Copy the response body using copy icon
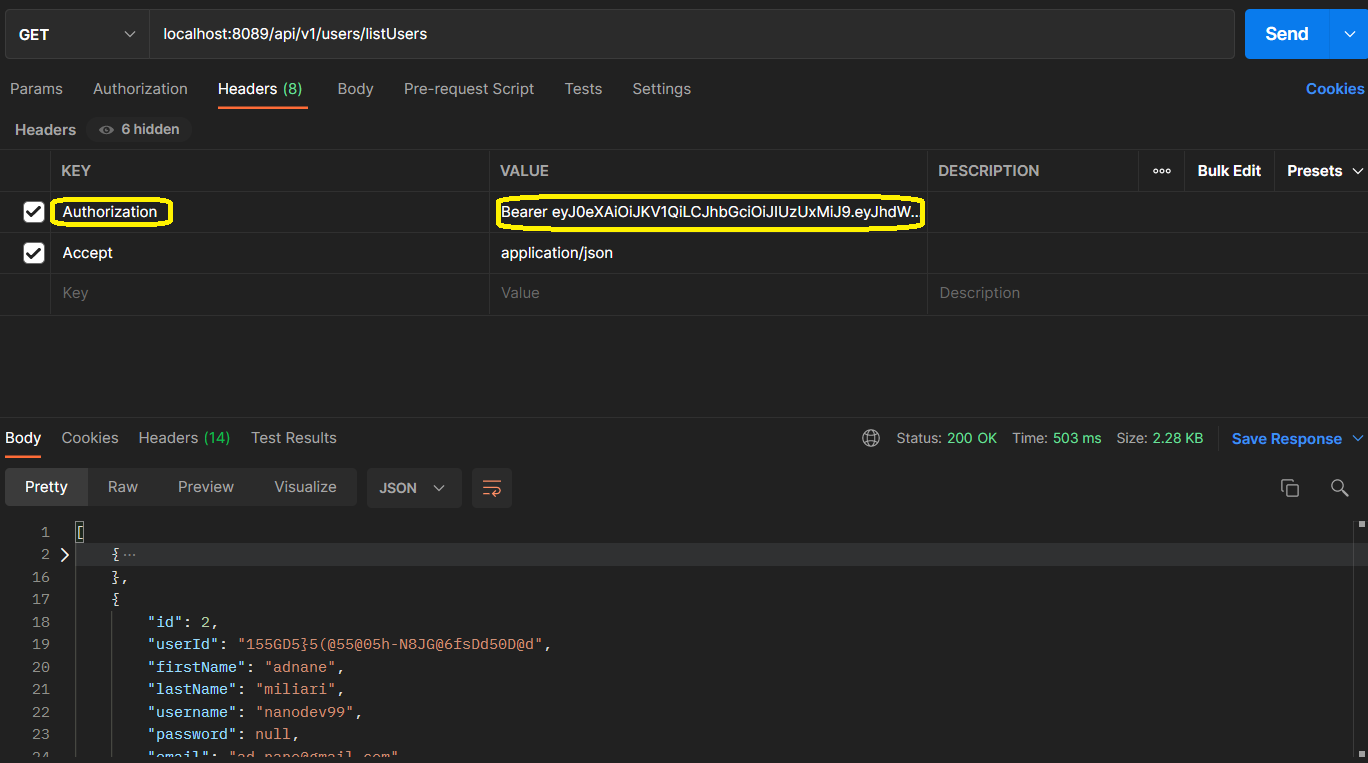Image resolution: width=1368 pixels, height=763 pixels. [1289, 487]
